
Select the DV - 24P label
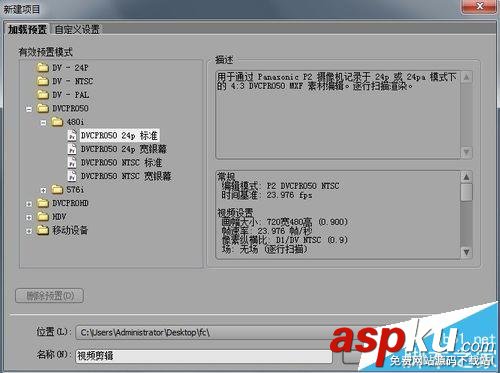70,68
